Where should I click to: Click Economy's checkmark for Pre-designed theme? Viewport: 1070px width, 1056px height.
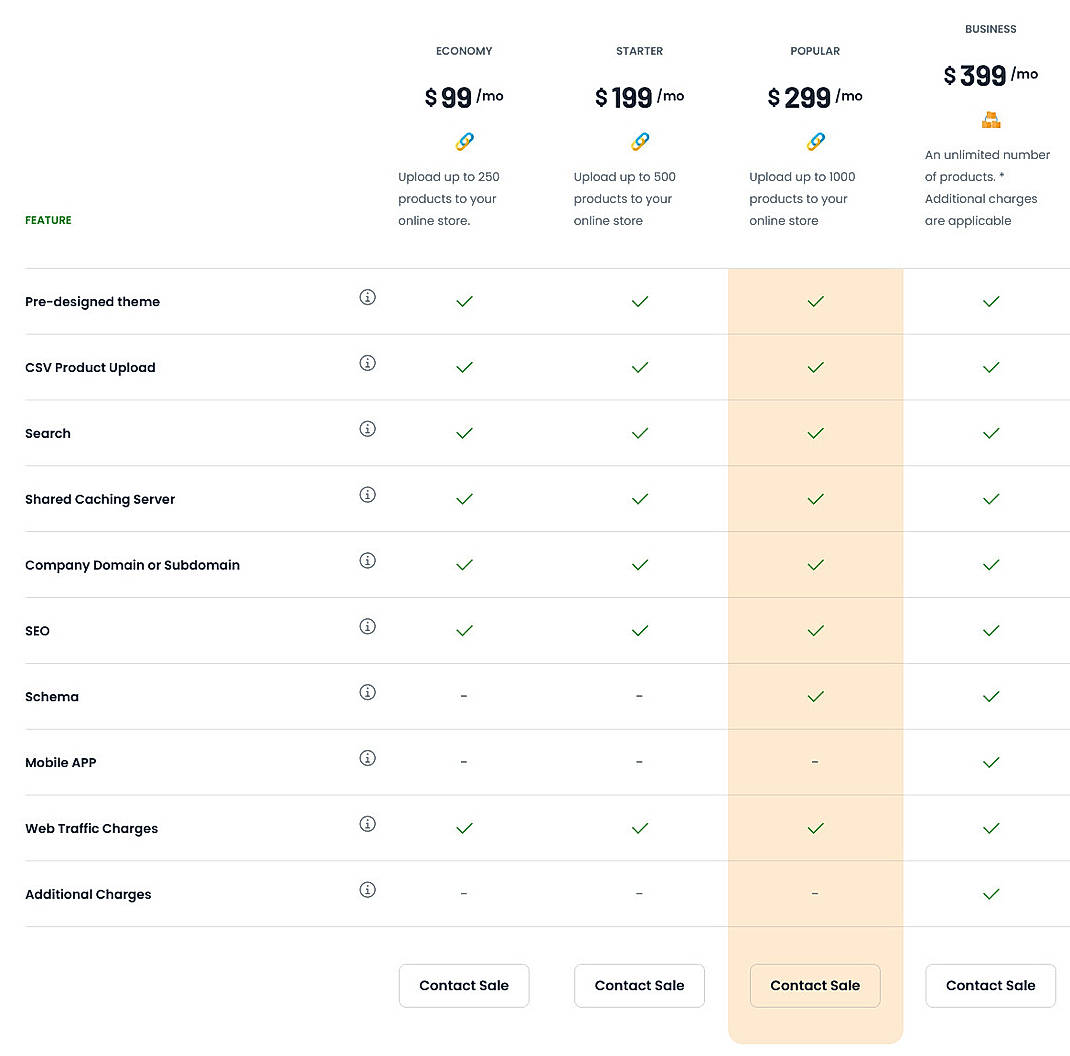464,301
